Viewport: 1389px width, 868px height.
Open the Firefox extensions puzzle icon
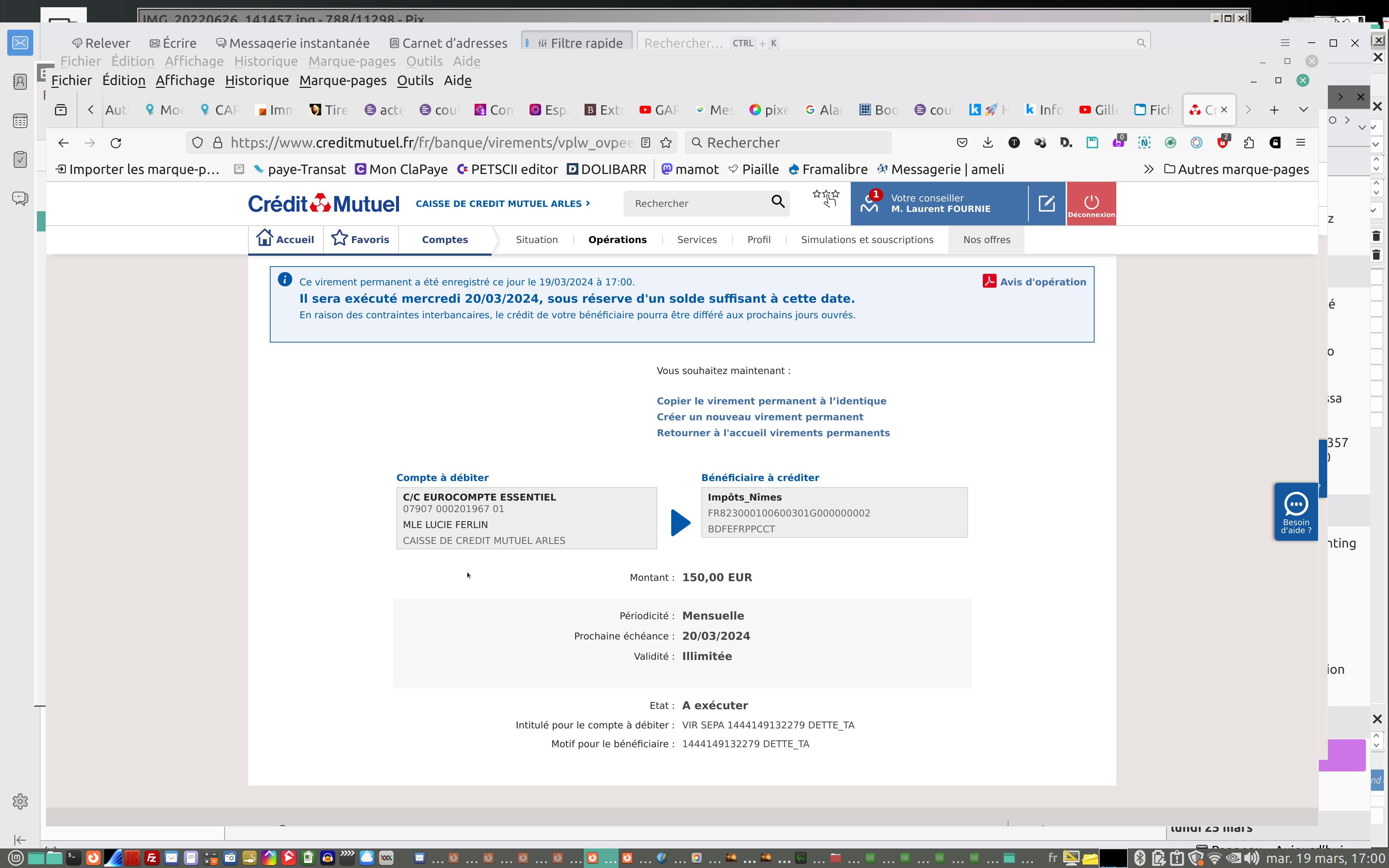[x=1248, y=143]
